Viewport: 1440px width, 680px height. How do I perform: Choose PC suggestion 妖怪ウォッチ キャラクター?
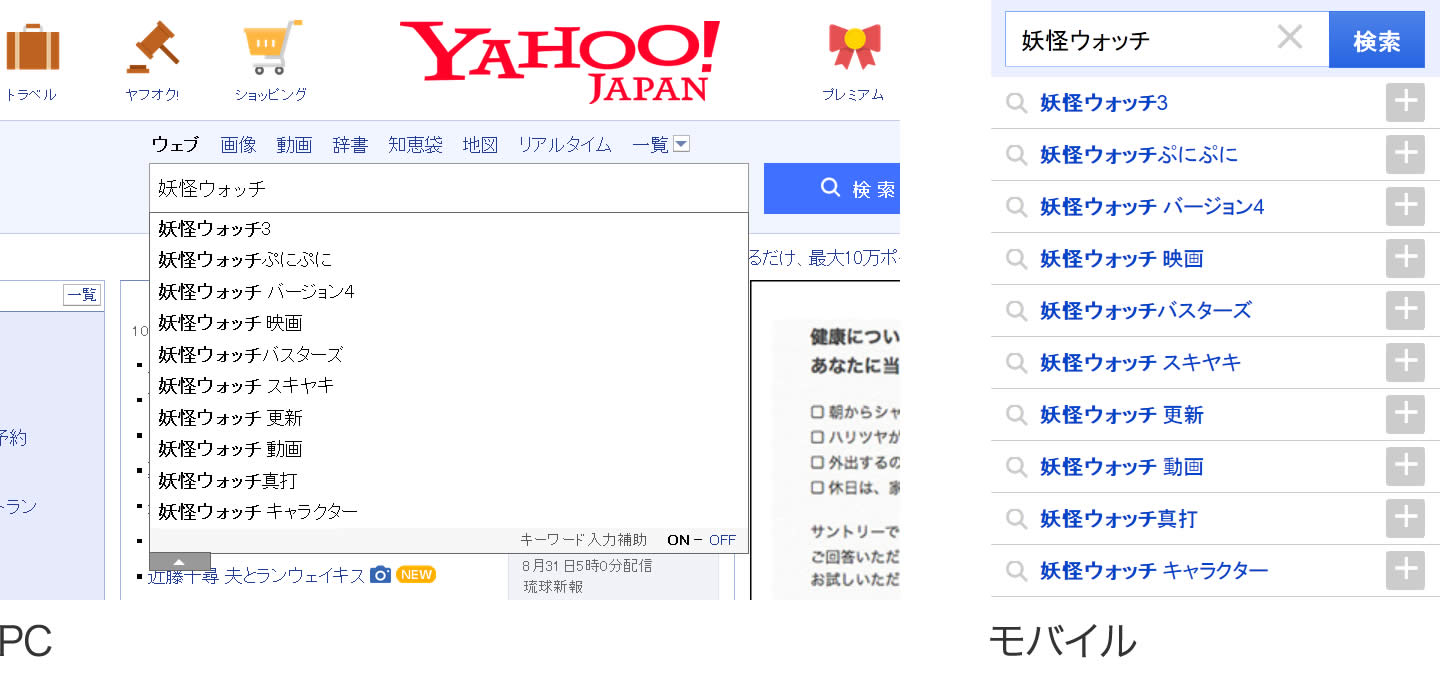(x=449, y=512)
